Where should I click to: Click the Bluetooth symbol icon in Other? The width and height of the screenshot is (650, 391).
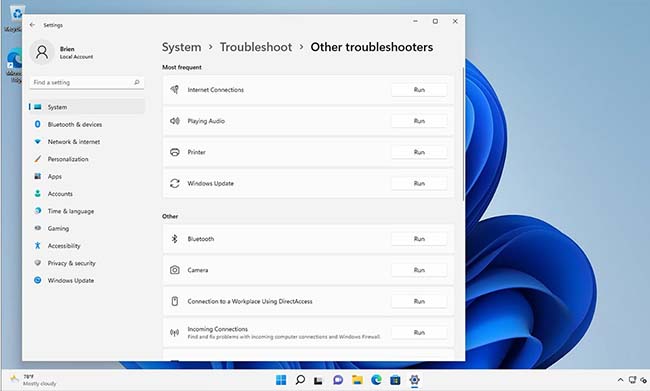pyautogui.click(x=175, y=239)
